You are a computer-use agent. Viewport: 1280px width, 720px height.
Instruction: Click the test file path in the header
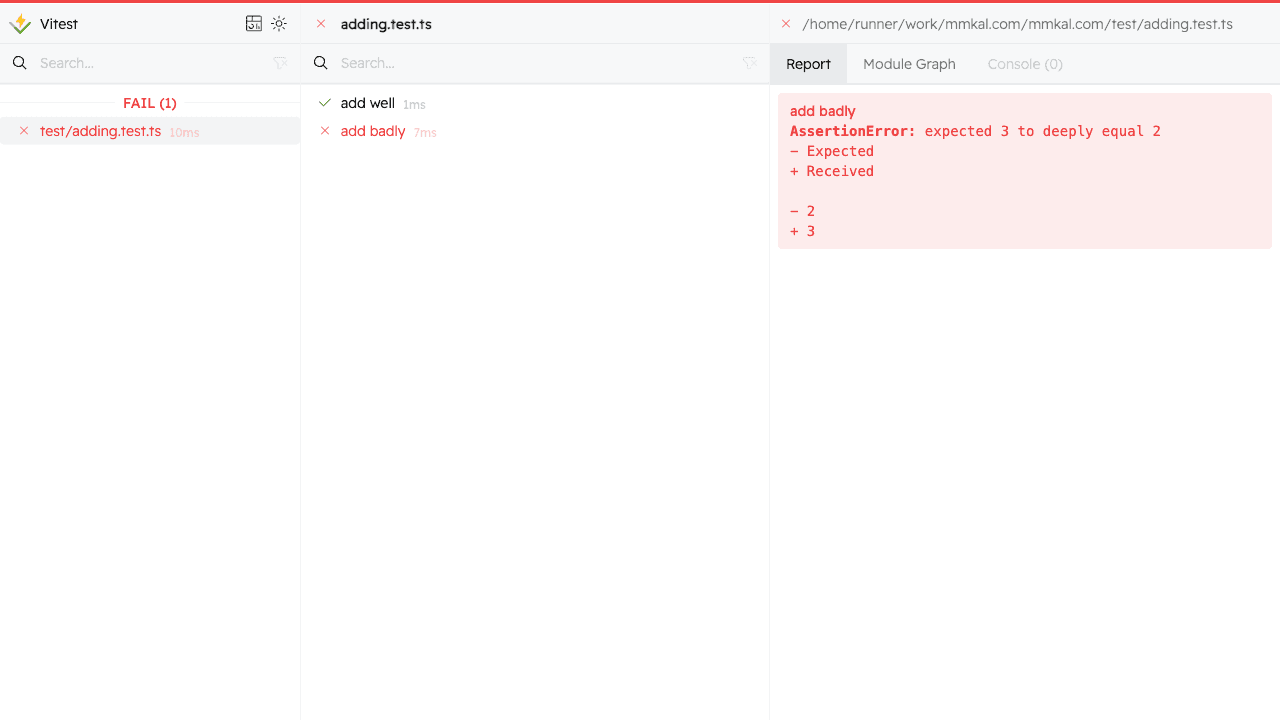click(x=1017, y=24)
